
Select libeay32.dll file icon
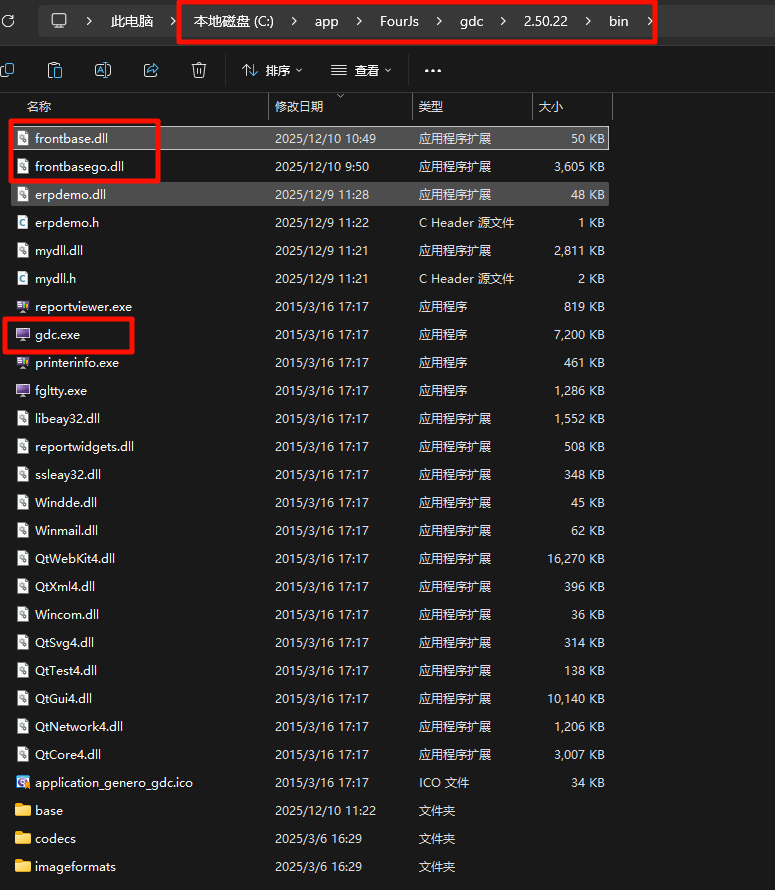click(23, 418)
